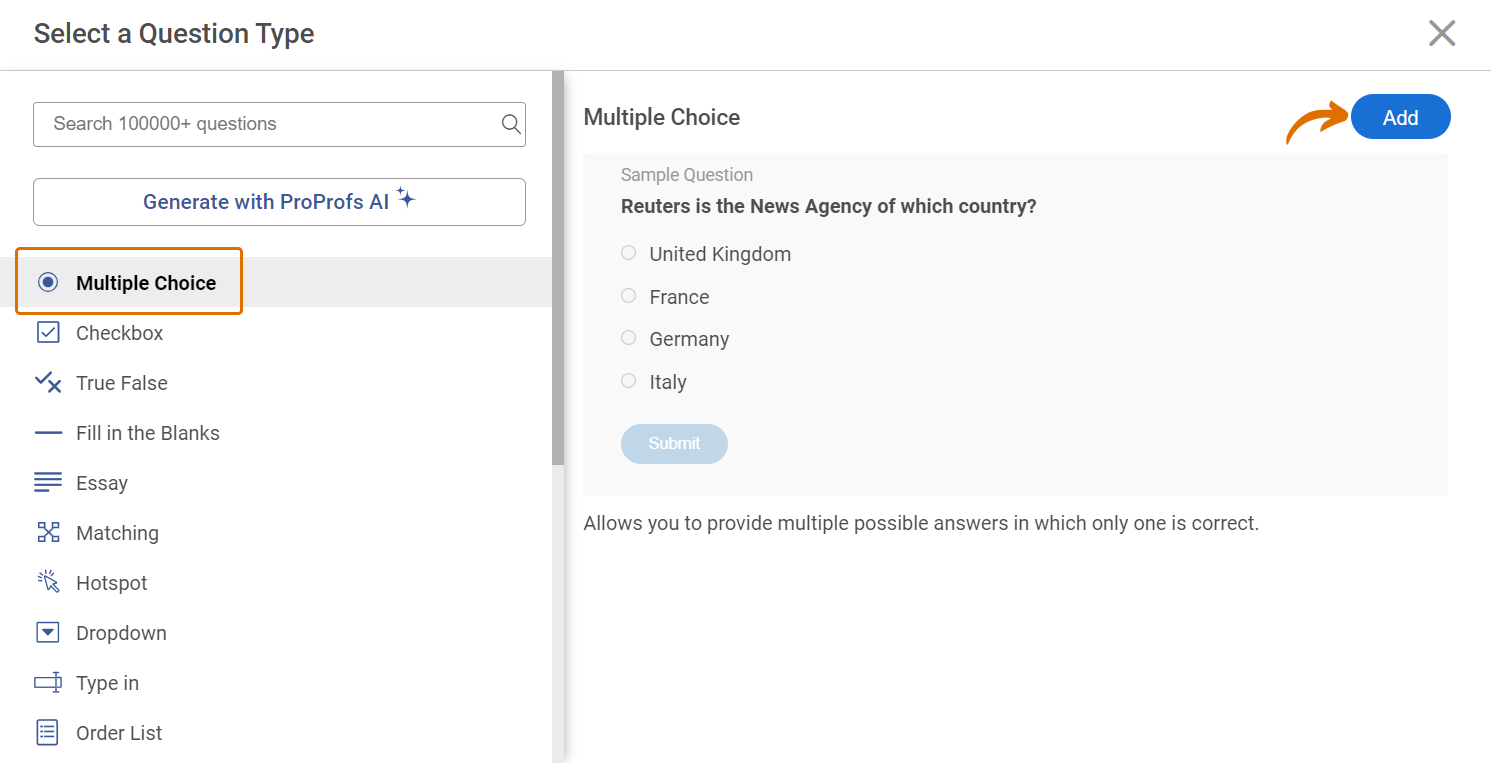Click the Essay lines icon
Image resolution: width=1491 pixels, height=763 pixels.
tap(48, 483)
